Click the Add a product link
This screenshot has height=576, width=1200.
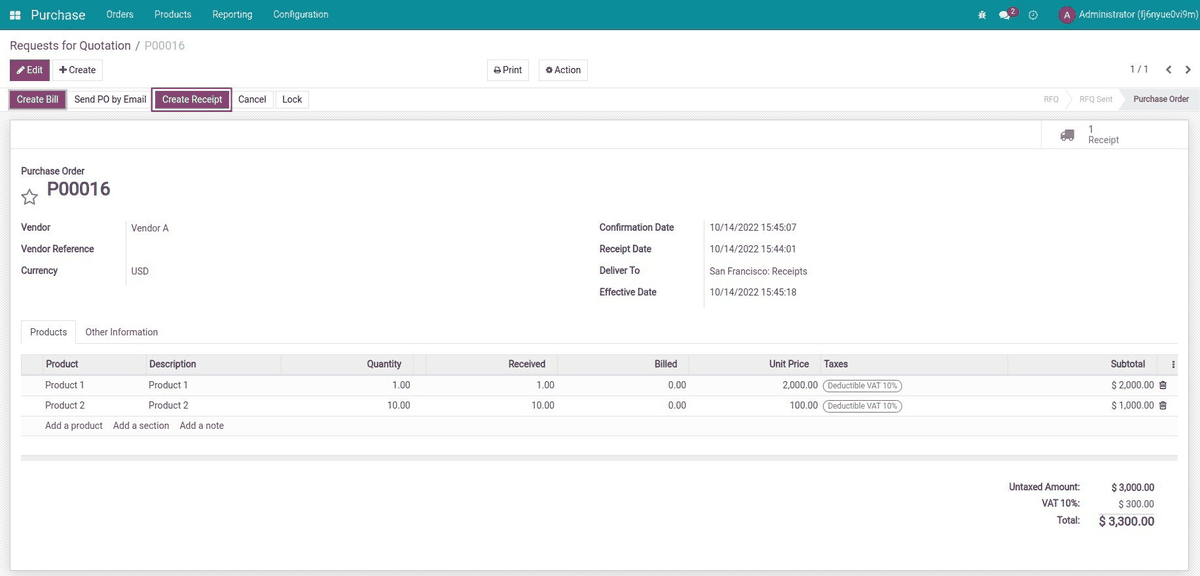click(x=74, y=426)
